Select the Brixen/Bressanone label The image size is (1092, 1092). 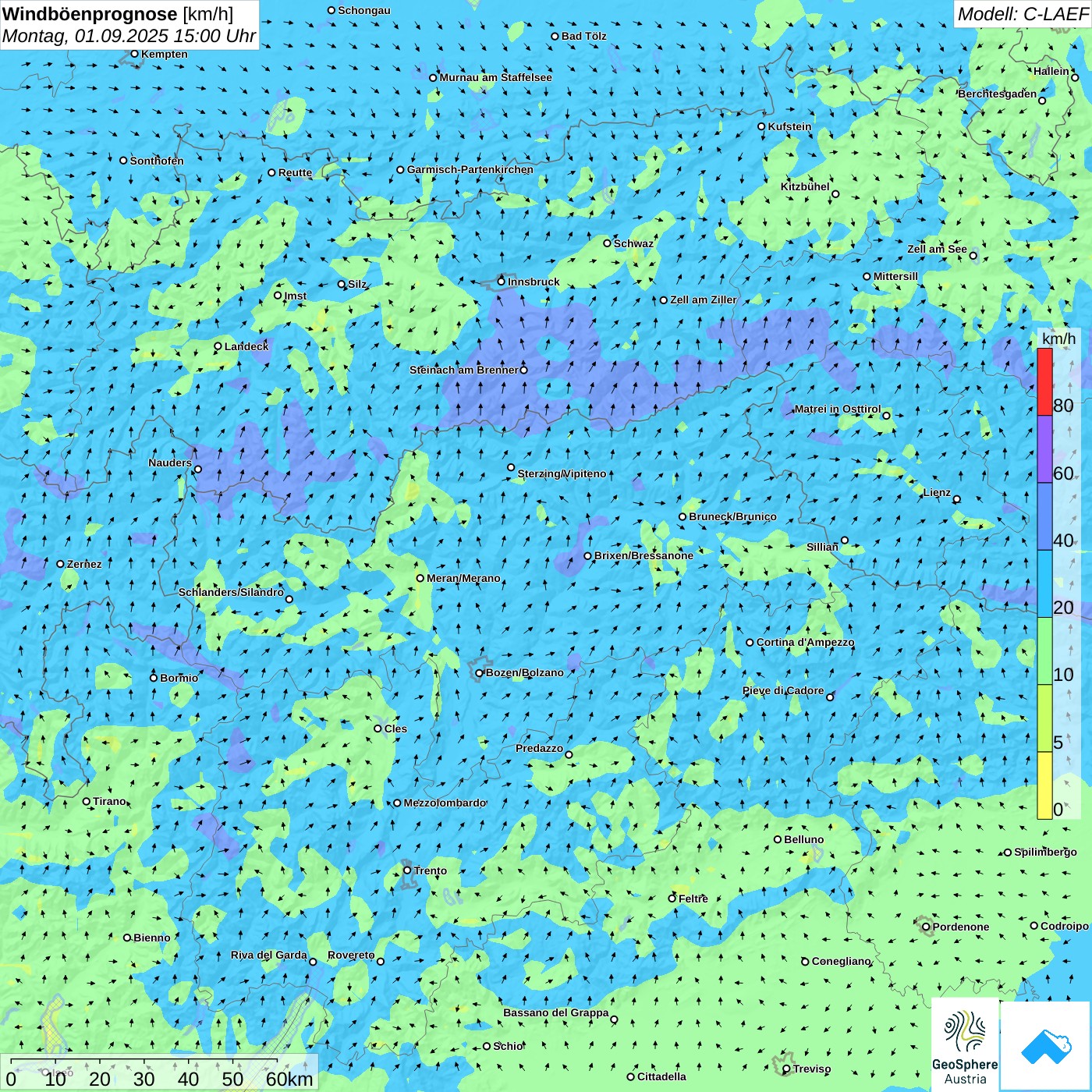(x=643, y=555)
